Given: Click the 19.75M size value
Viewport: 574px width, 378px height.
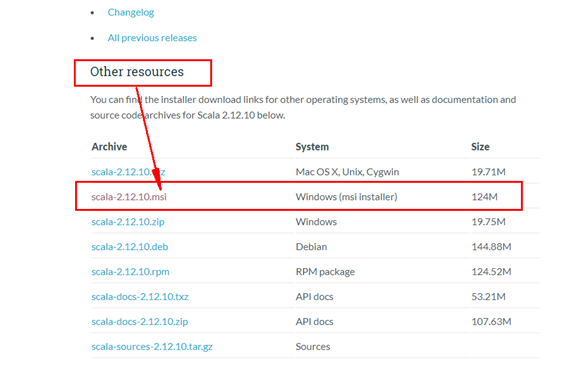Looking at the screenshot, I should click(x=488, y=222).
